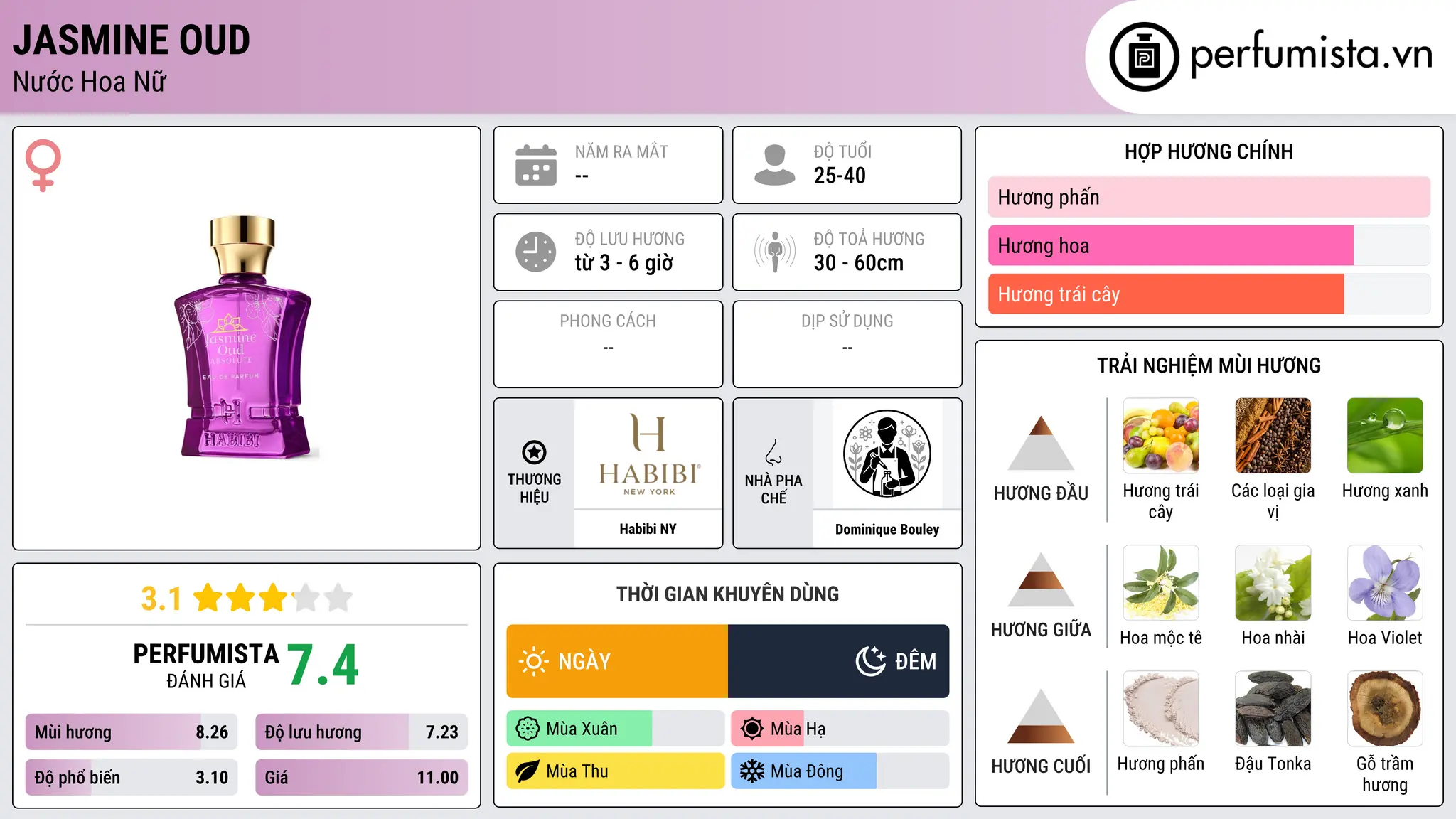1456x819 pixels.
Task: Select the Đêm nighttime segment
Action: [839, 661]
